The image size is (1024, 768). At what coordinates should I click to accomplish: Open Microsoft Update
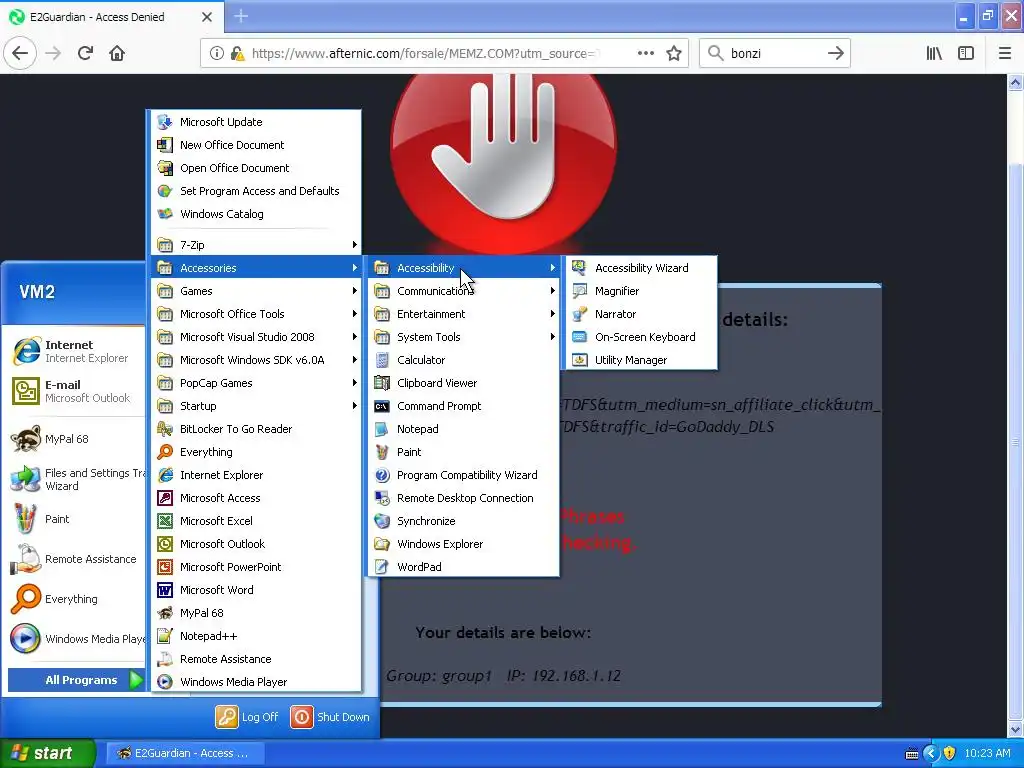click(256, 121)
